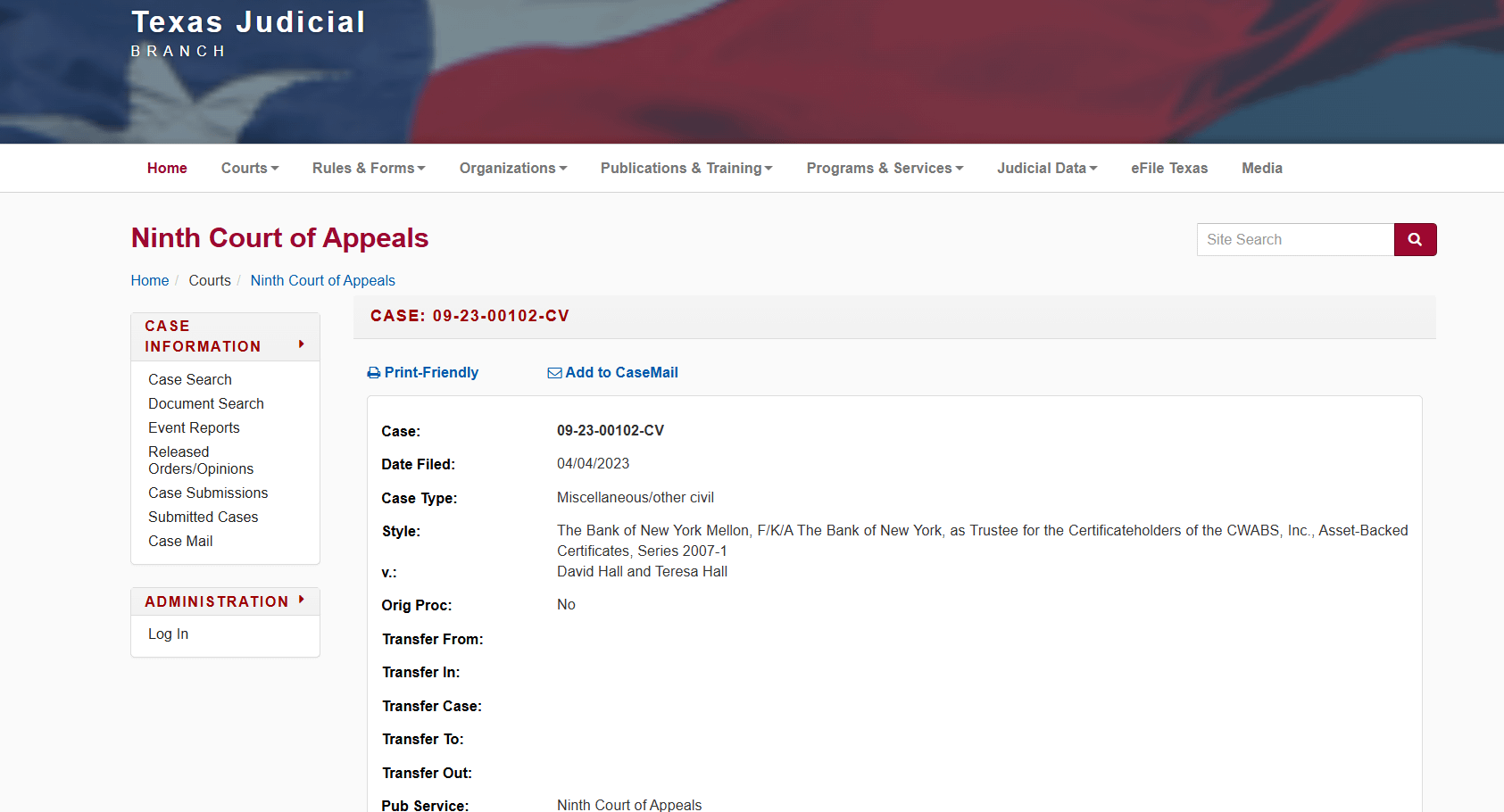Click 'David Hall and Teresa Hall' text
1504x812 pixels.
click(x=642, y=571)
